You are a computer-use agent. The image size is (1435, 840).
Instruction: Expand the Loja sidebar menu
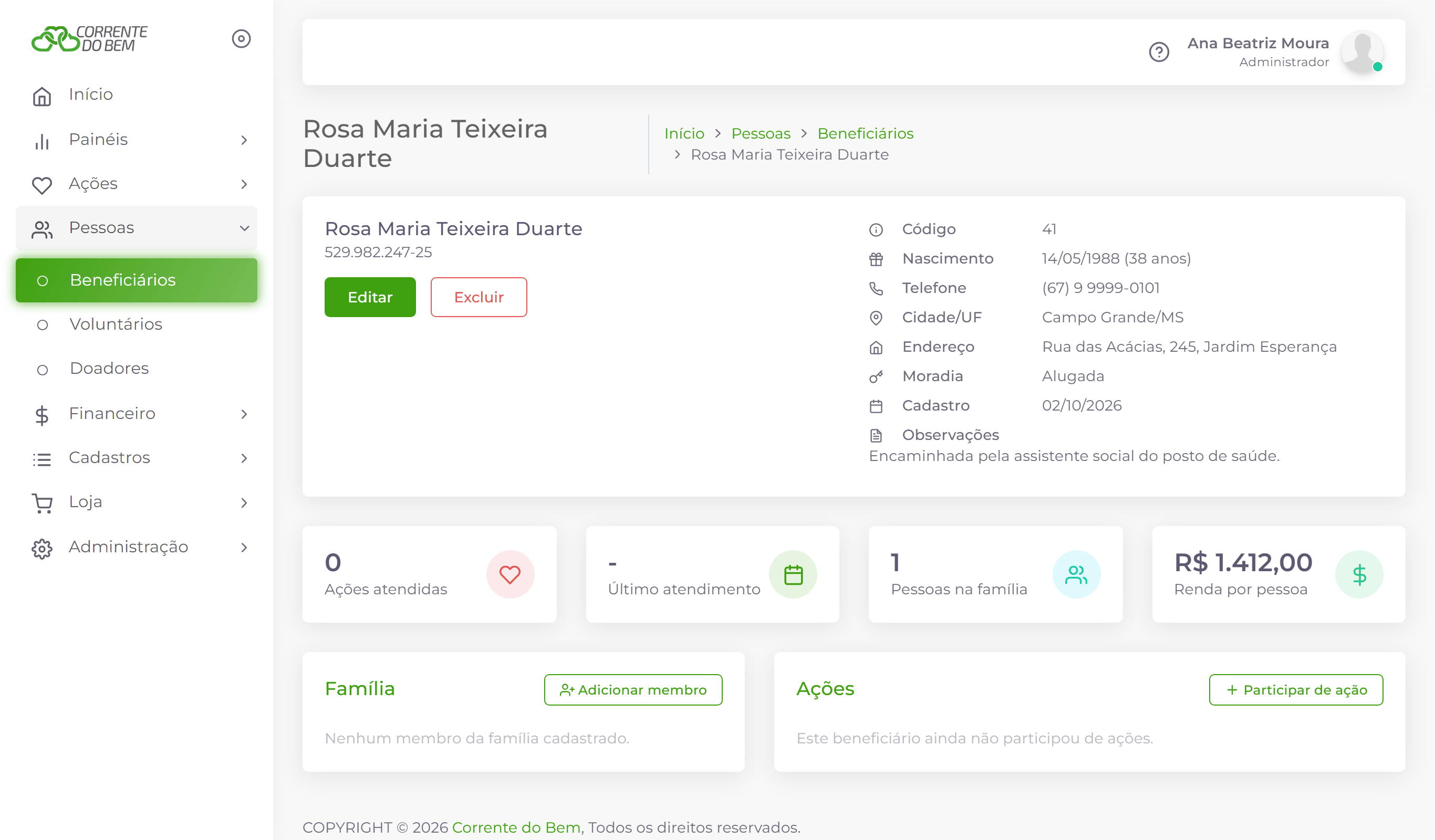[137, 502]
